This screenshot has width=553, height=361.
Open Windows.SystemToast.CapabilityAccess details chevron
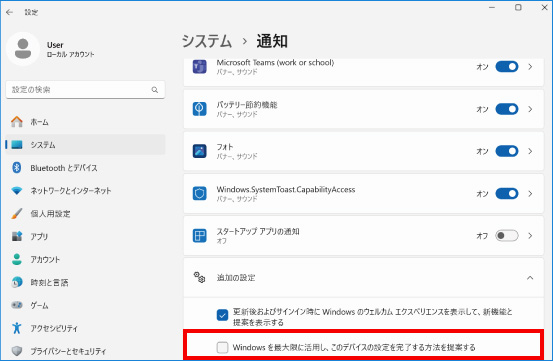pyautogui.click(x=530, y=194)
